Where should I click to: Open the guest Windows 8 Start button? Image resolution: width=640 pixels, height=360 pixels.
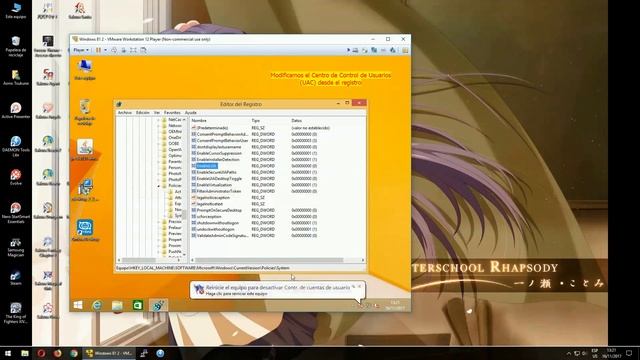coord(78,305)
